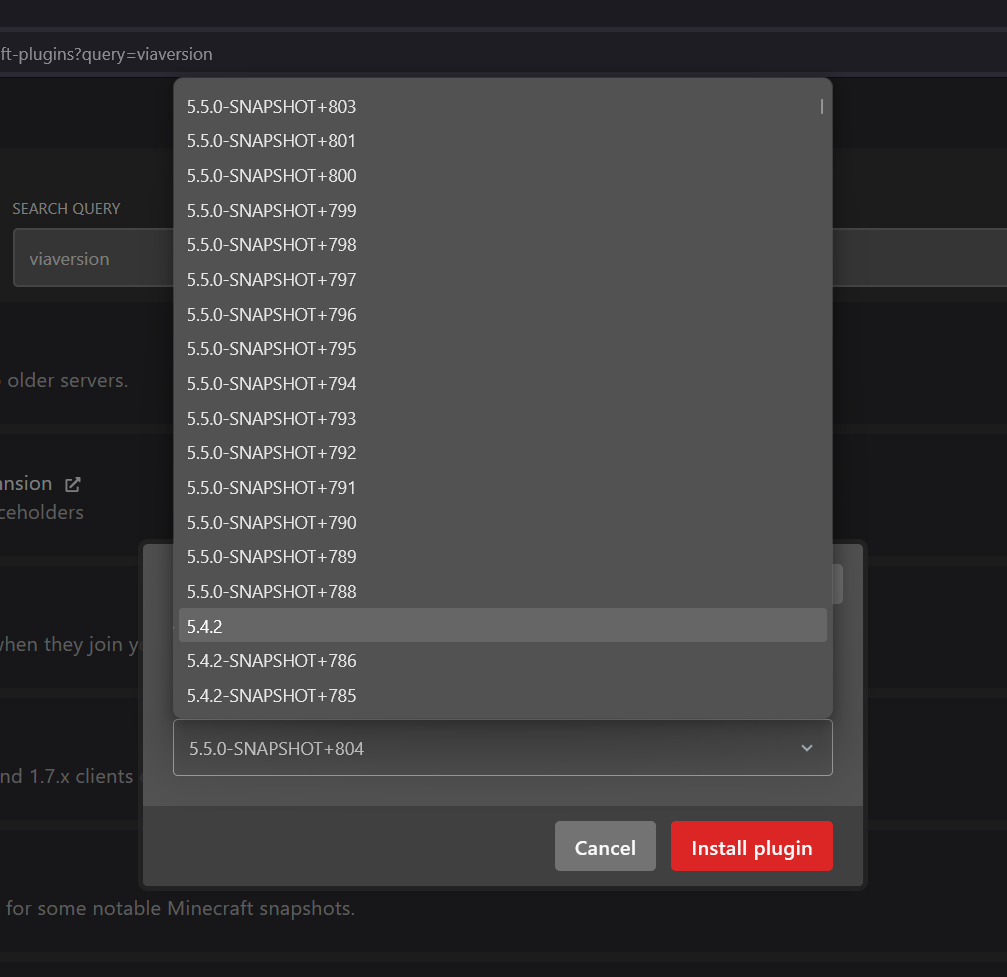Select version 5.5.0-SNAPSHOT+801
The image size is (1007, 977).
(502, 141)
